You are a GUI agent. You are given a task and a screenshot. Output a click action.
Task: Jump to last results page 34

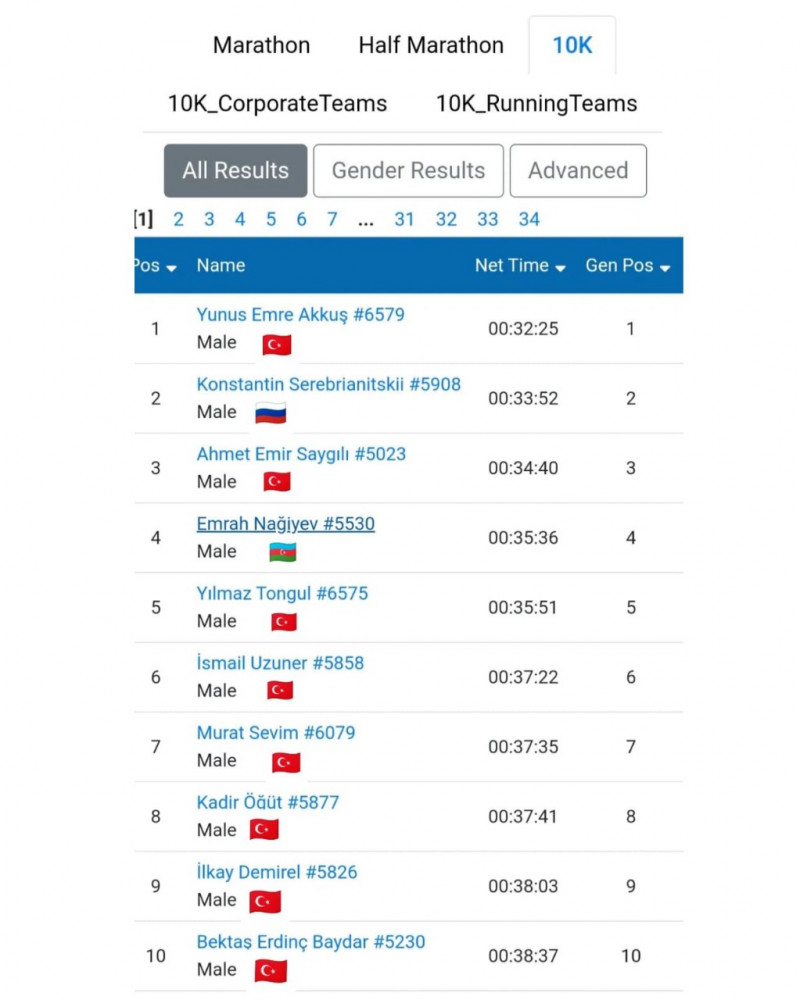(x=529, y=219)
